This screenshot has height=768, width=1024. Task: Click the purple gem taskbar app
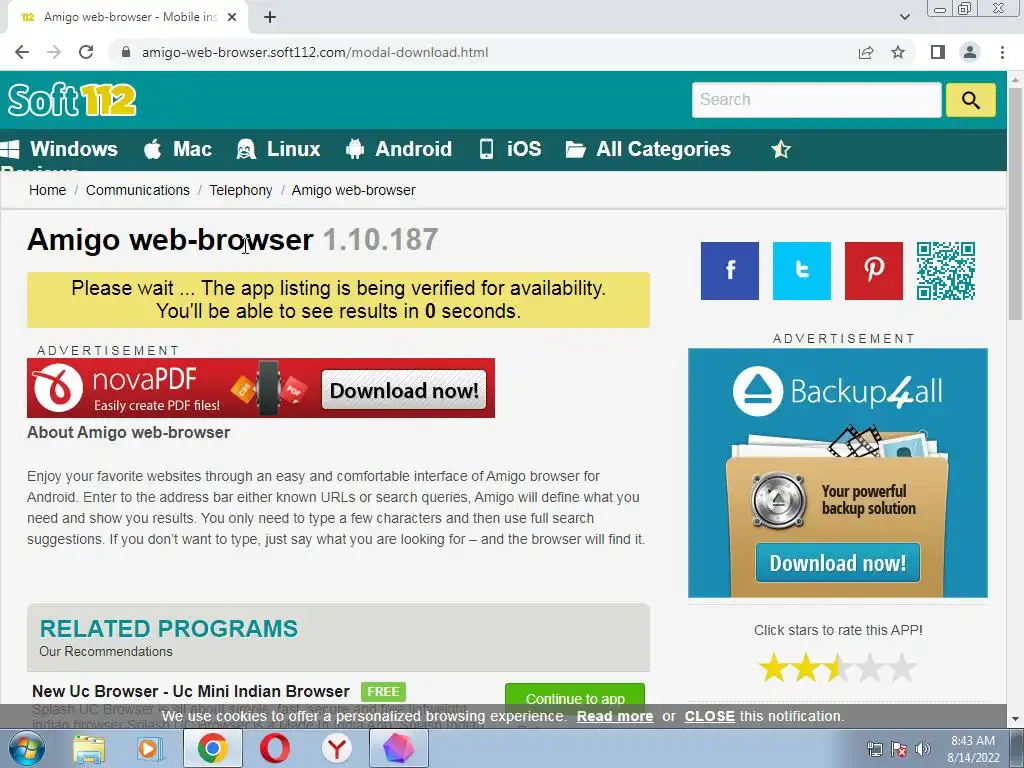click(x=399, y=748)
